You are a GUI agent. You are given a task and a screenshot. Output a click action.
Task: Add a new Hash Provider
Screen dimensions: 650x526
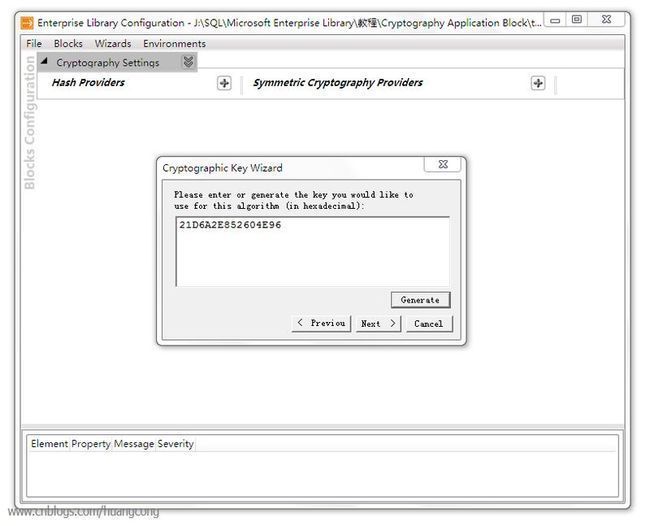click(224, 83)
